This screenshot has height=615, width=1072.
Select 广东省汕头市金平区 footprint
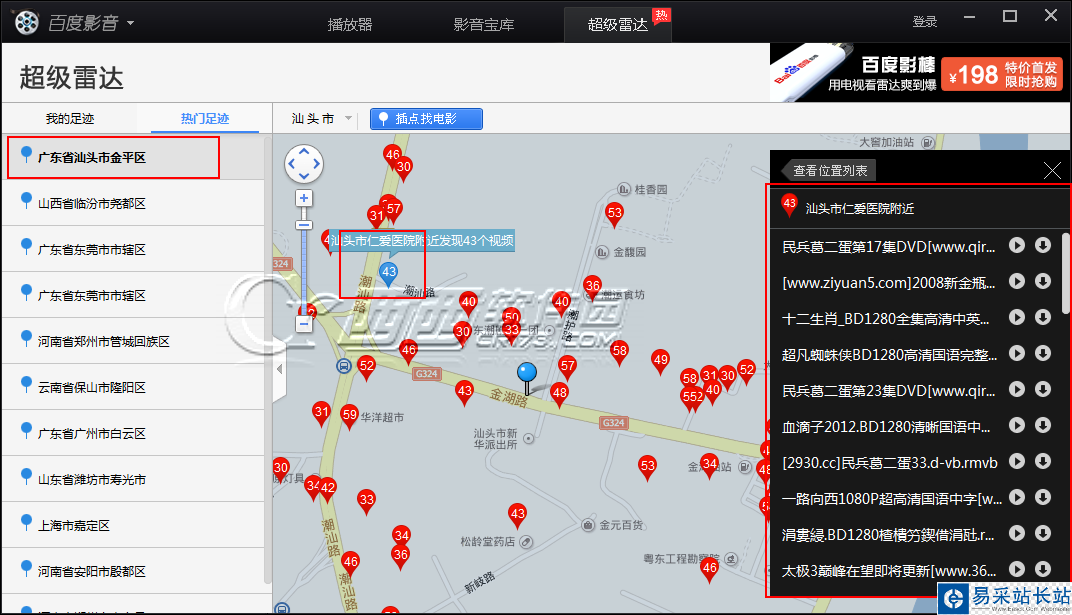pos(133,157)
